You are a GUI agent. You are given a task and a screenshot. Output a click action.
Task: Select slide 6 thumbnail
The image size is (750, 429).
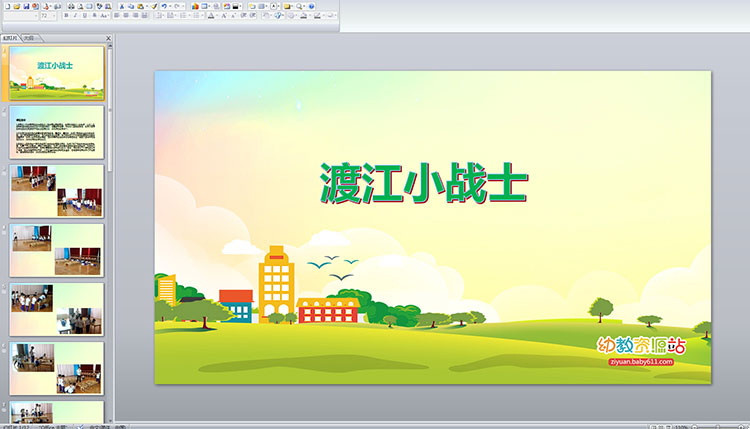click(x=56, y=368)
